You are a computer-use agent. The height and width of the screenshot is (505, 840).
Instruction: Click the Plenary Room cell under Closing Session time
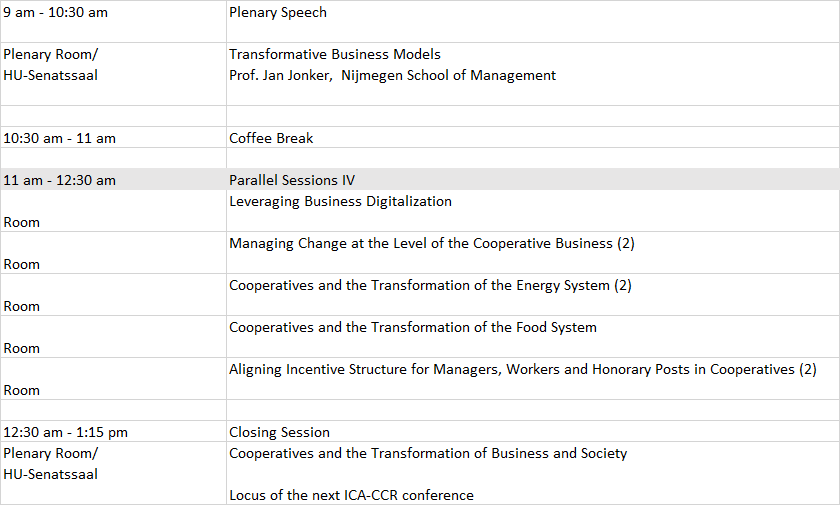click(x=51, y=464)
